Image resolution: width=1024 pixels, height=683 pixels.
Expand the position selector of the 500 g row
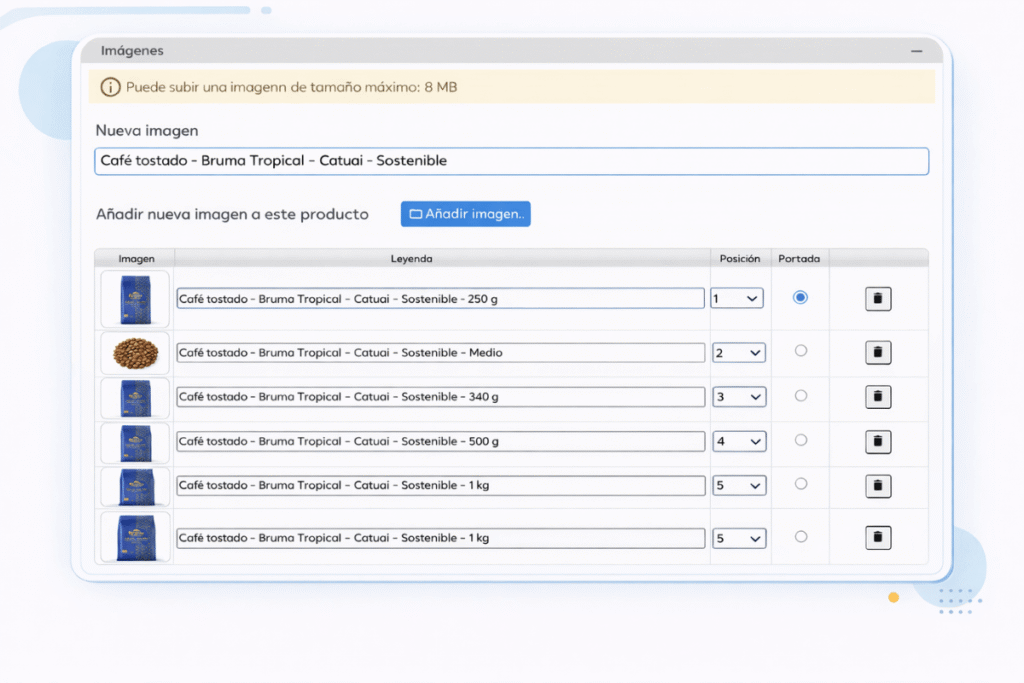(x=739, y=441)
